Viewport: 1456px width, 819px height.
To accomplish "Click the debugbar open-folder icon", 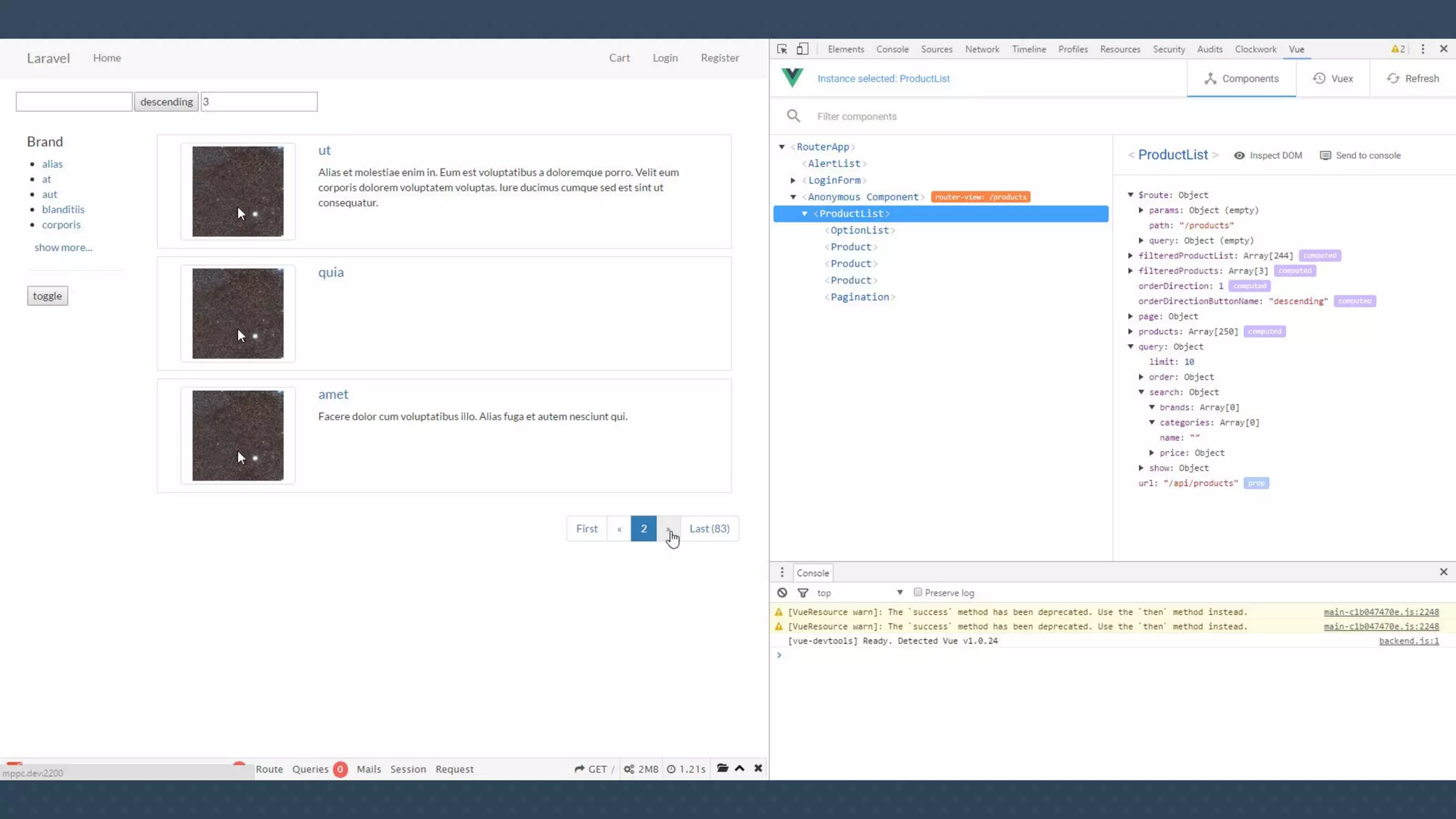I will pos(722,768).
